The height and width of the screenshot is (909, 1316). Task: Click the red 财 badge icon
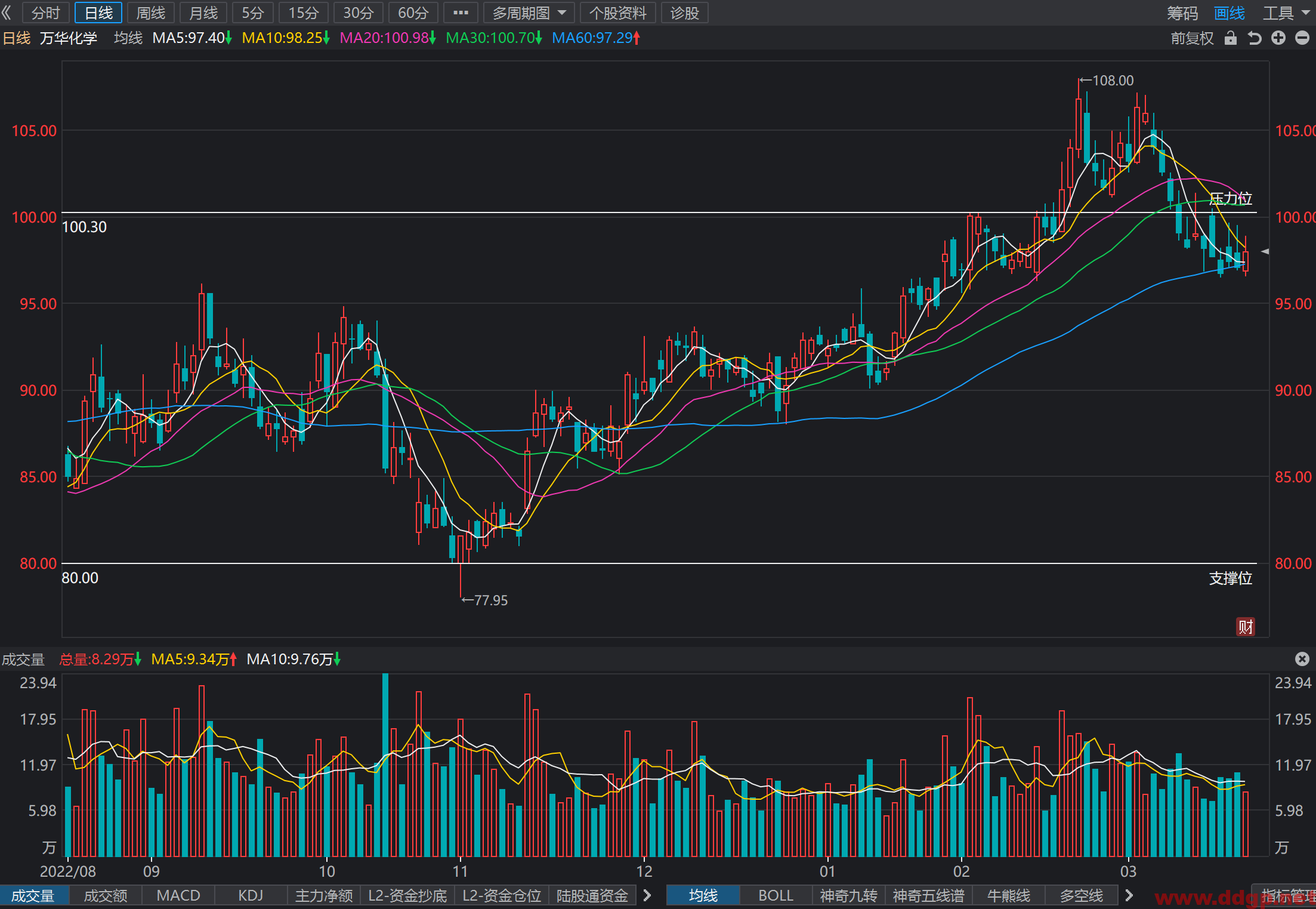click(1246, 627)
